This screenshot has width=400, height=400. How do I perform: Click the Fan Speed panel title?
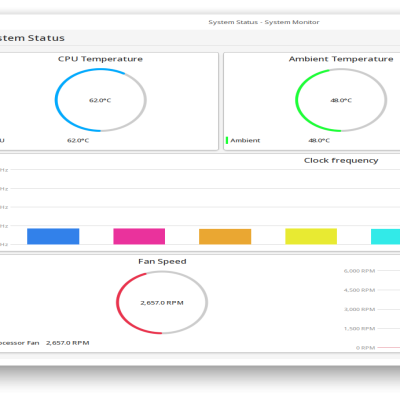162,262
